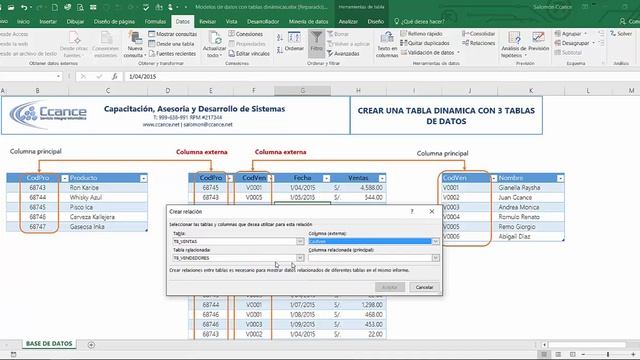Launch the Solver tool
The image size is (640, 360).
coord(621,33)
